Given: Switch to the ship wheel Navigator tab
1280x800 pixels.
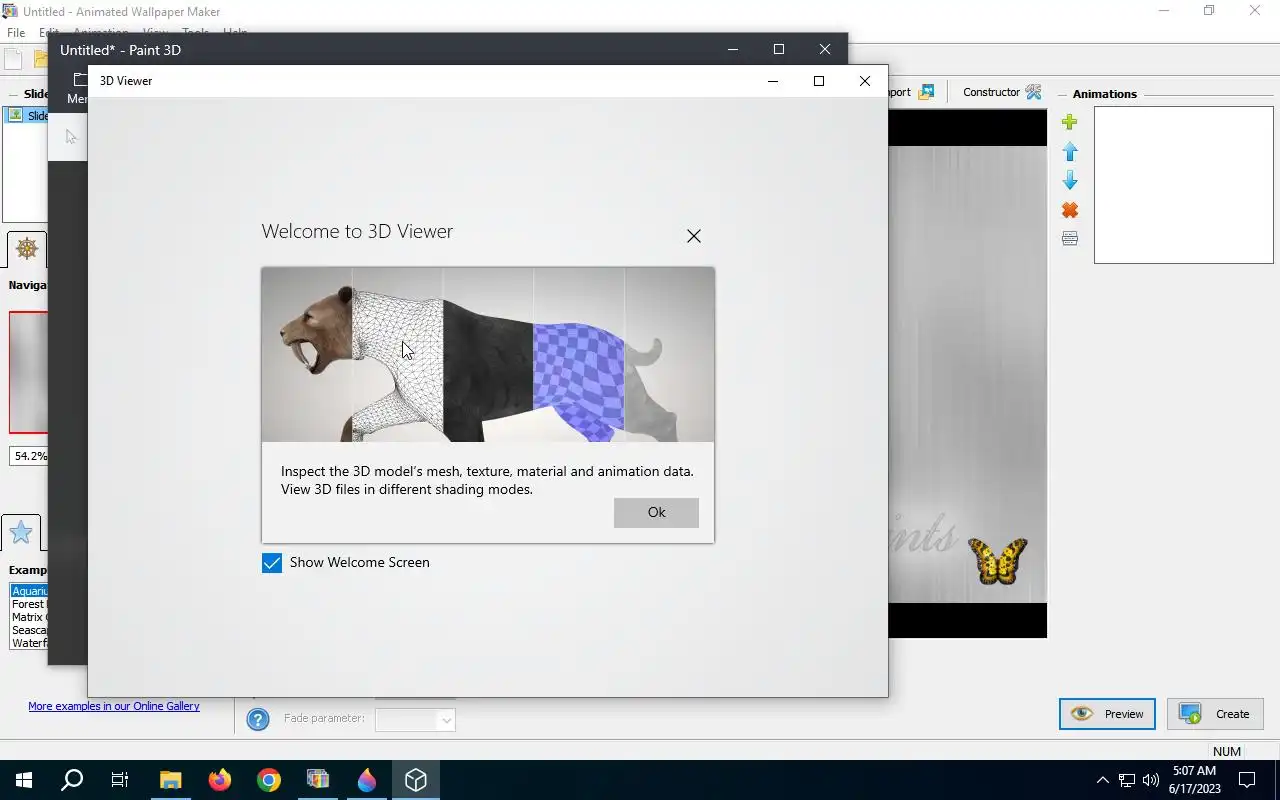Looking at the screenshot, I should pyautogui.click(x=26, y=249).
